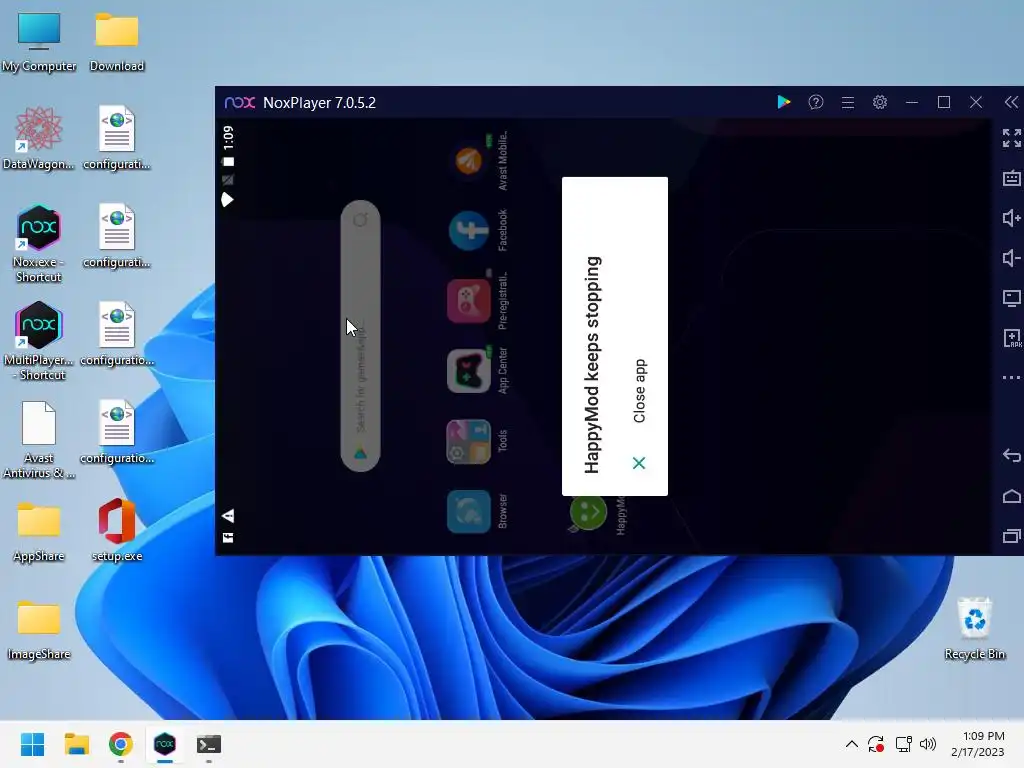Collapse the NoxPlayer sidebar with double chevron
1024x768 pixels.
point(1011,102)
